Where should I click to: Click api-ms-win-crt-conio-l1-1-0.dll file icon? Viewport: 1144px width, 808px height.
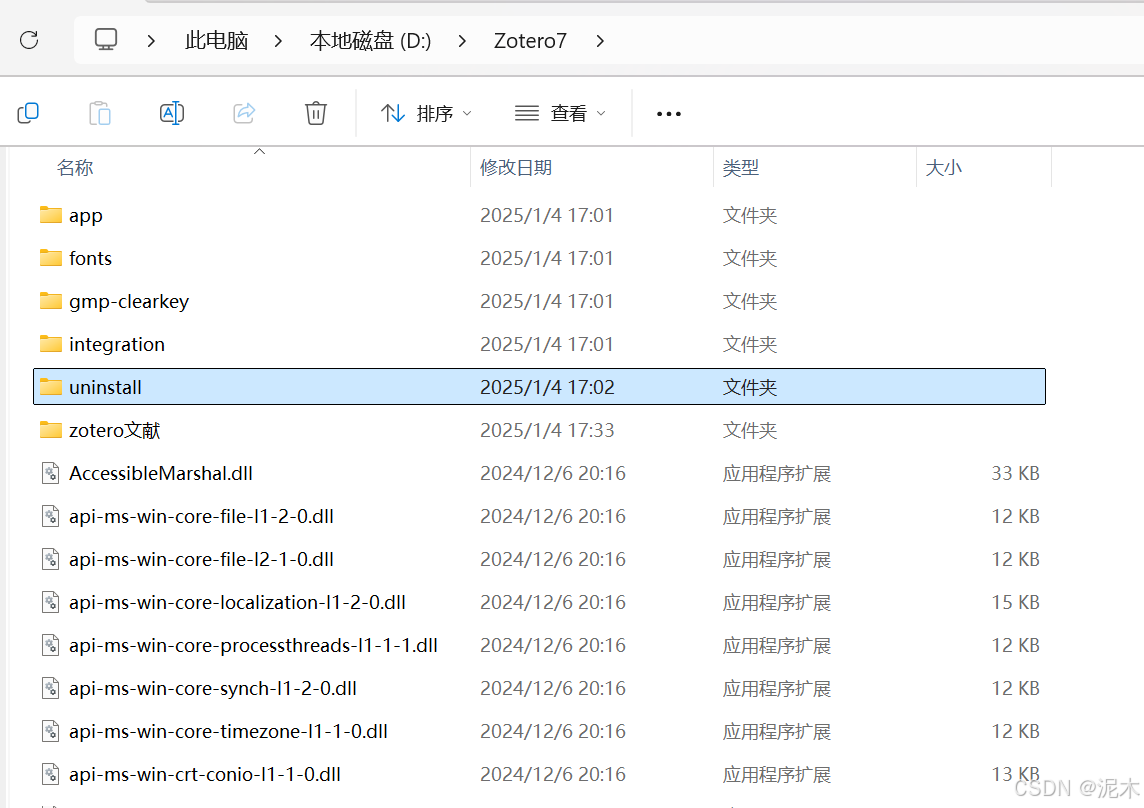point(50,774)
